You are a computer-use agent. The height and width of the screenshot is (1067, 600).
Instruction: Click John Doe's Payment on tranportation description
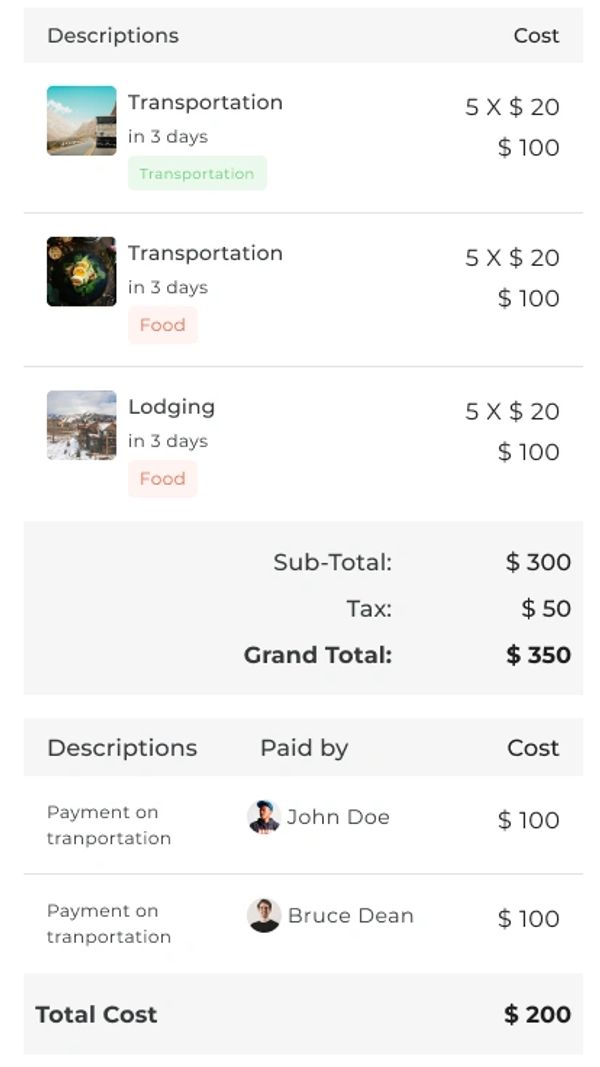click(109, 825)
